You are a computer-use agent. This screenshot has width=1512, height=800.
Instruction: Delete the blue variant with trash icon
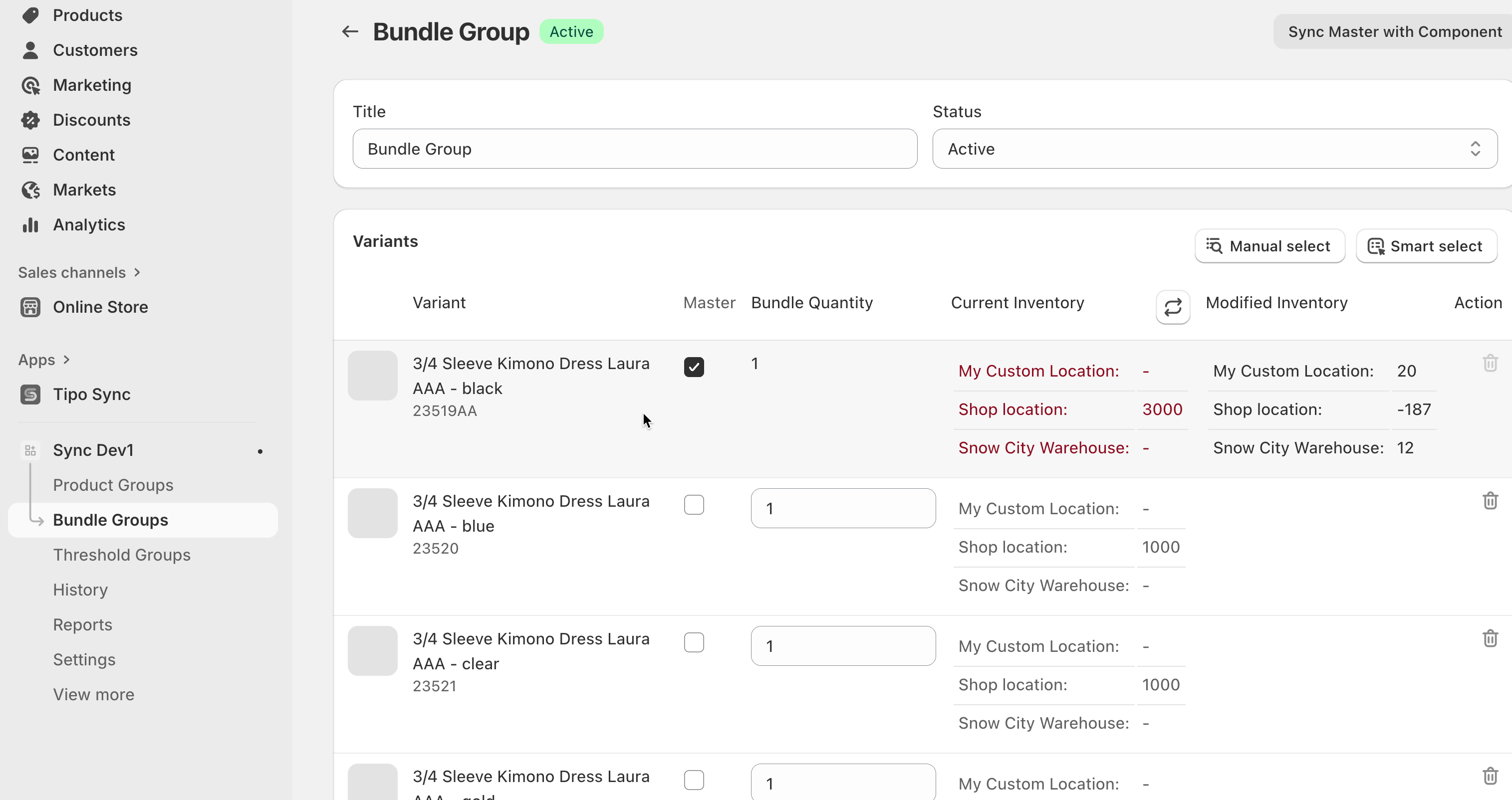point(1490,501)
